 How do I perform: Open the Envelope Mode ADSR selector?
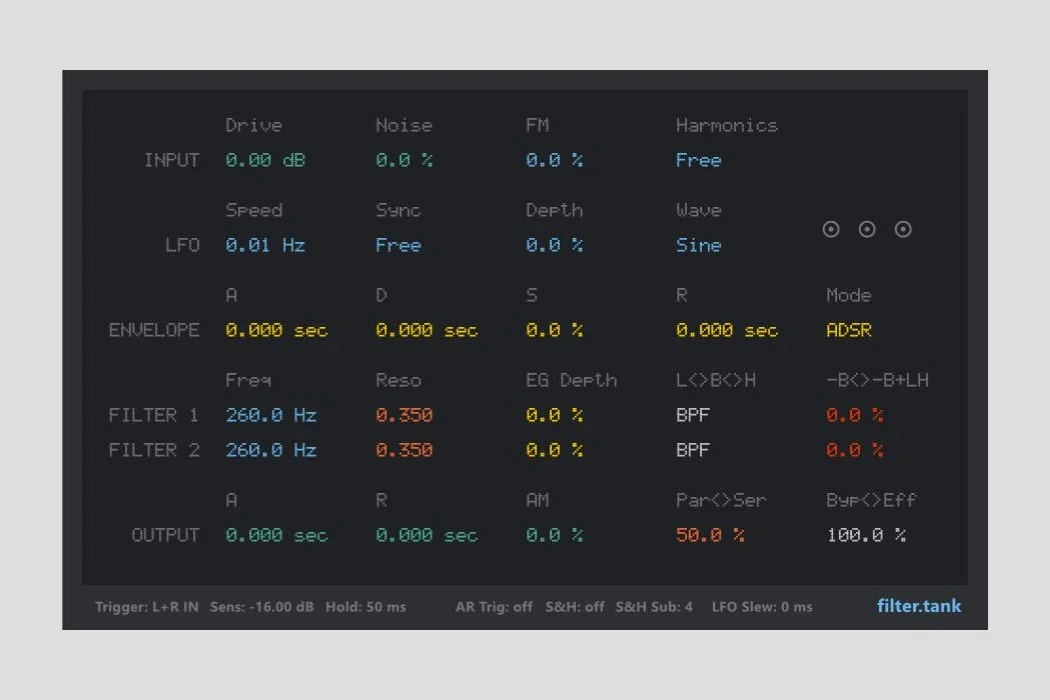point(848,330)
